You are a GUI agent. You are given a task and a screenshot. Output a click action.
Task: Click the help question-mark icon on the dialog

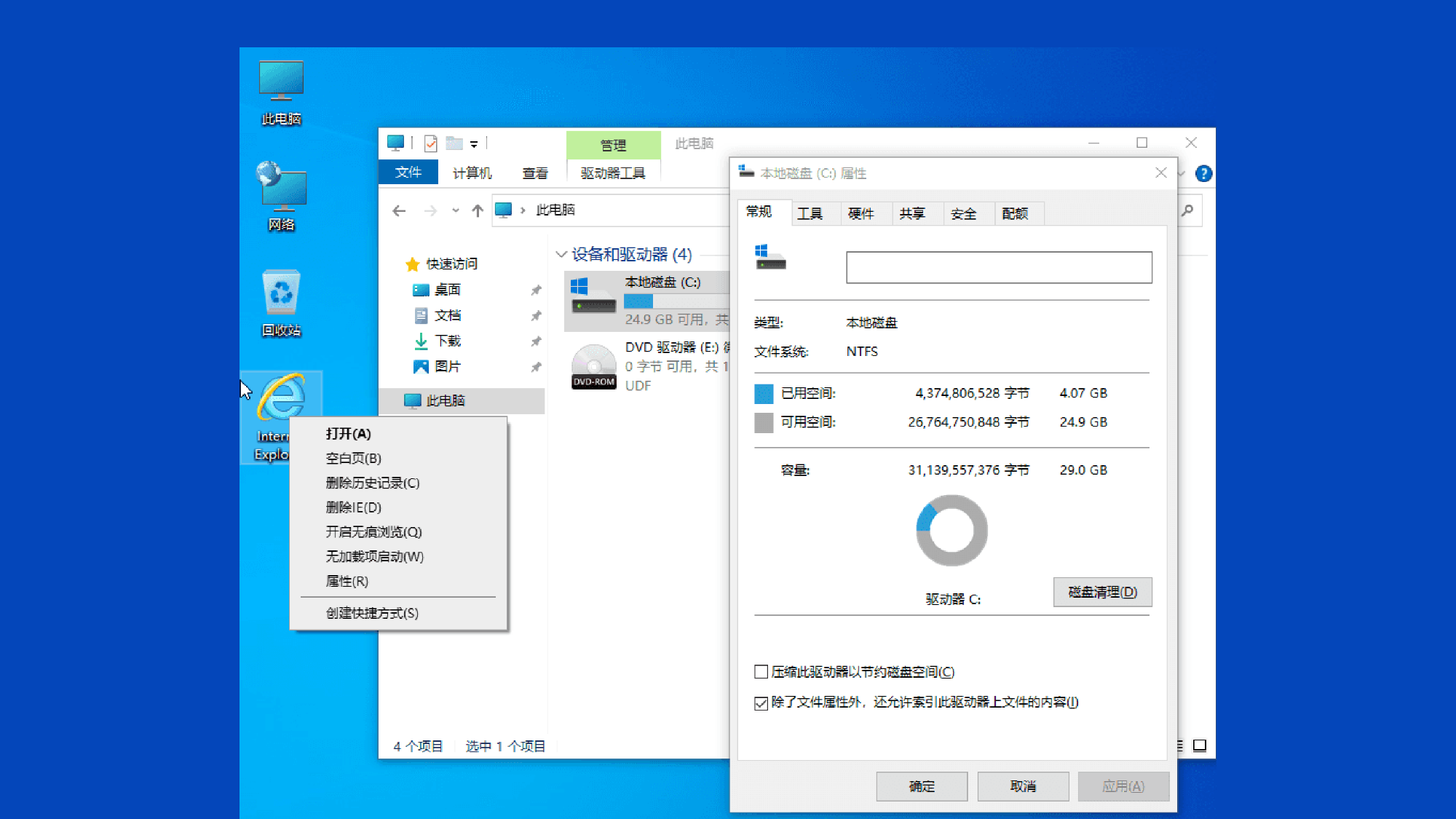point(1203,173)
